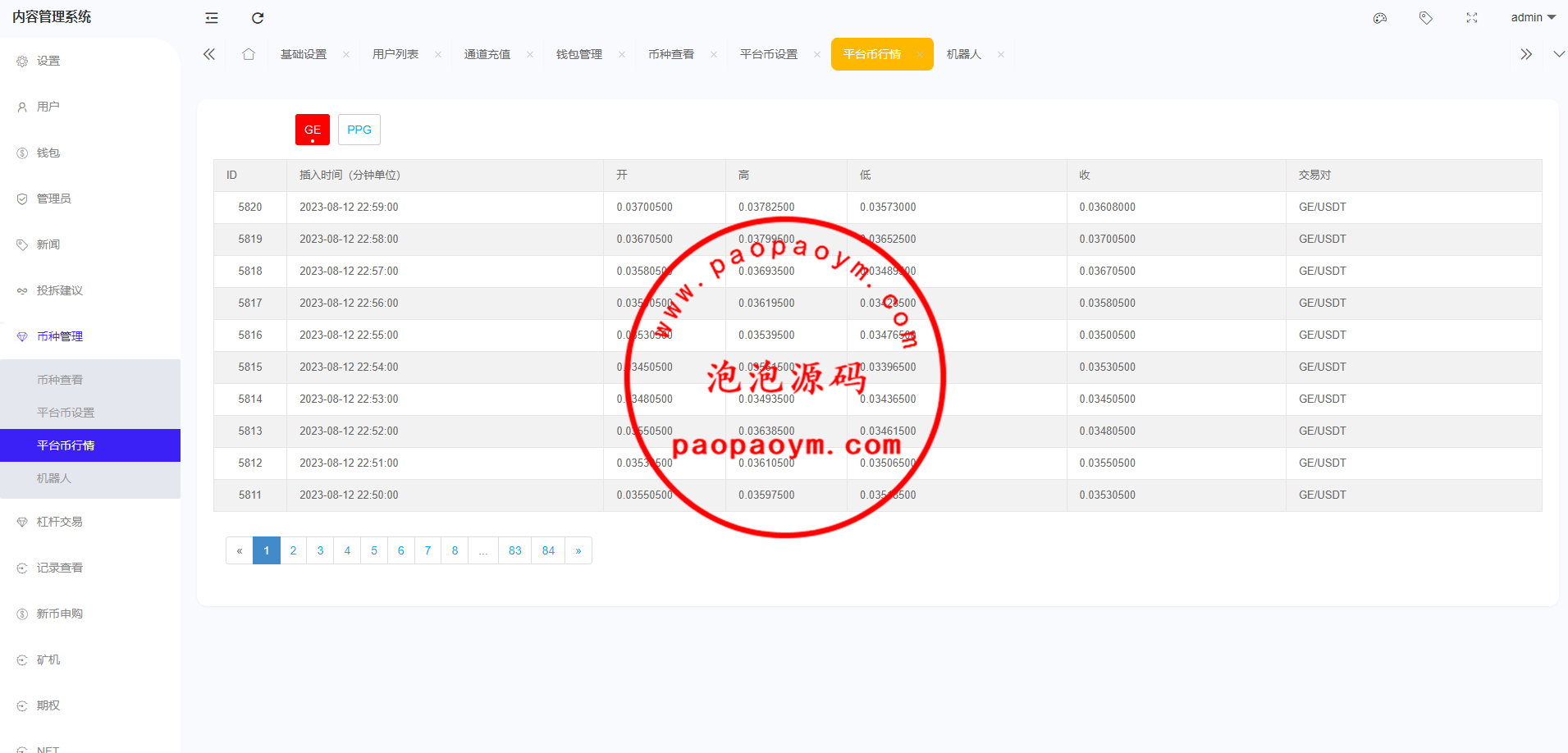Expand the 杠杆交易 sidebar menu
1568x753 pixels.
pos(60,522)
